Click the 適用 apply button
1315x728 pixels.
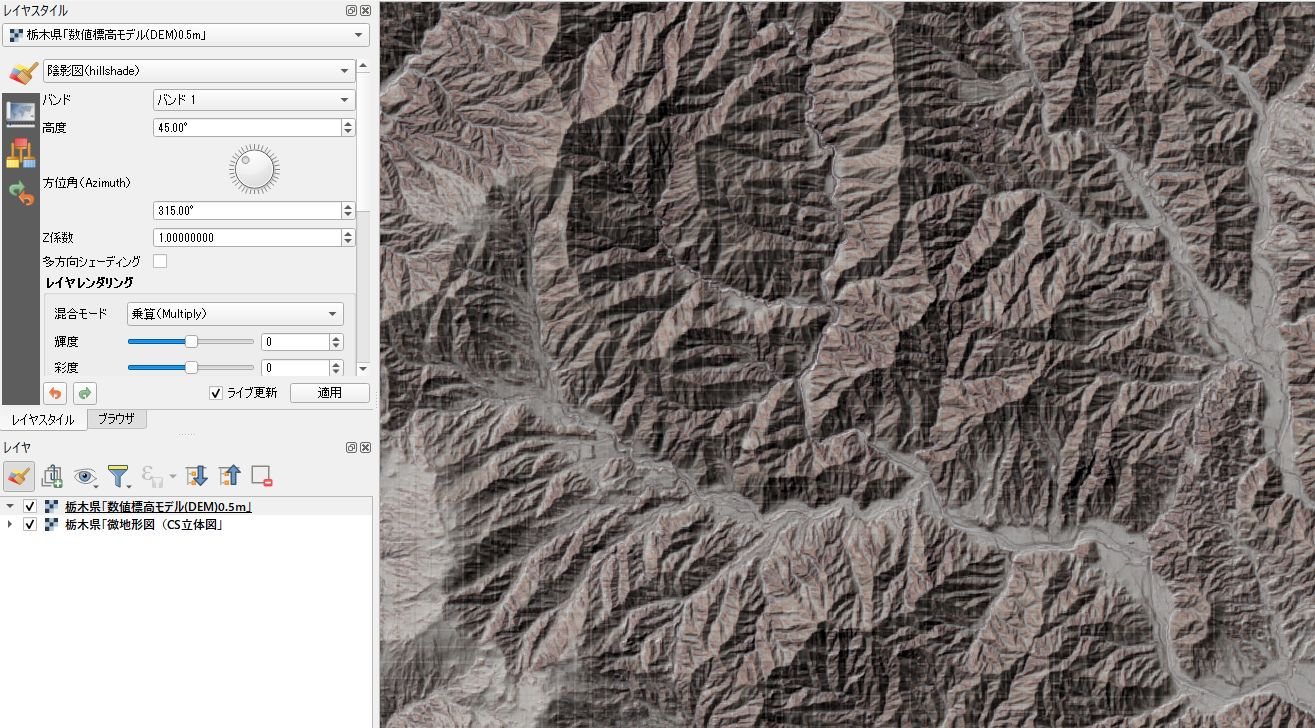tap(329, 393)
